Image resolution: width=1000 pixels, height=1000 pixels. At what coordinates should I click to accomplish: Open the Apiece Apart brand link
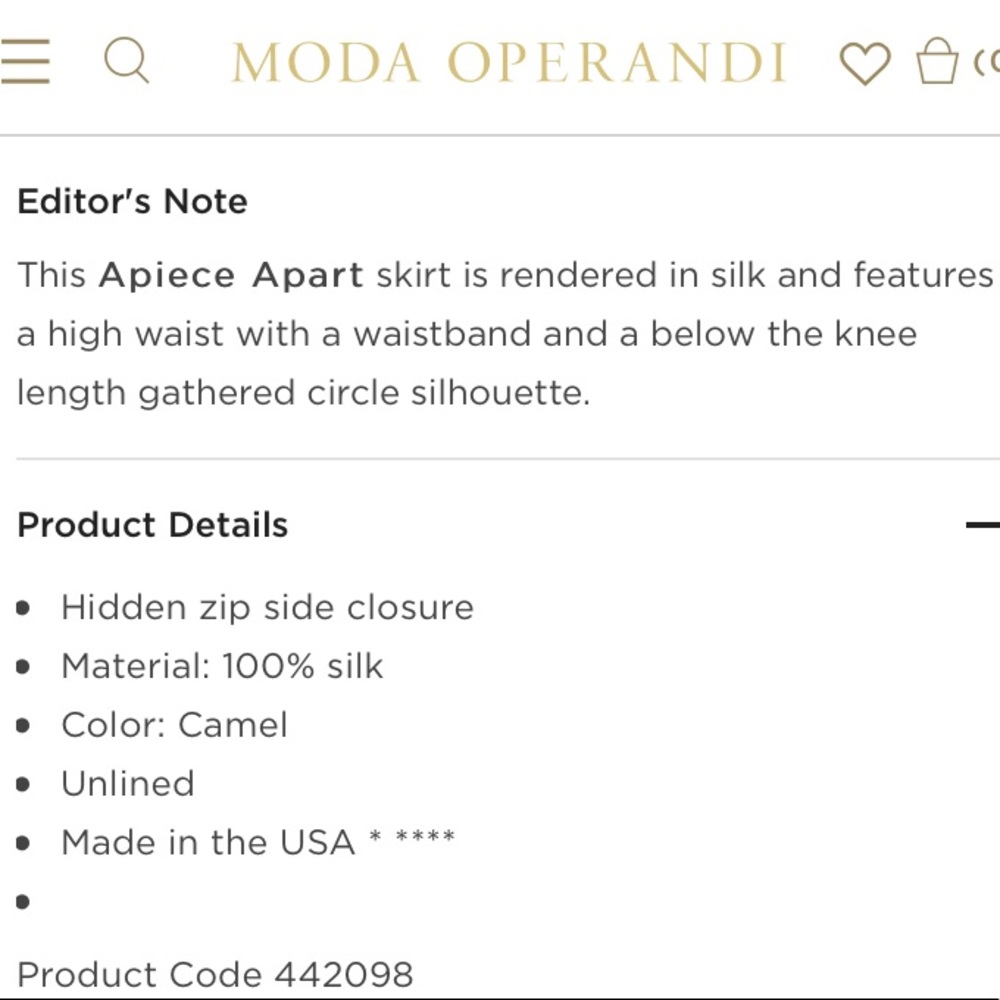tap(231, 275)
